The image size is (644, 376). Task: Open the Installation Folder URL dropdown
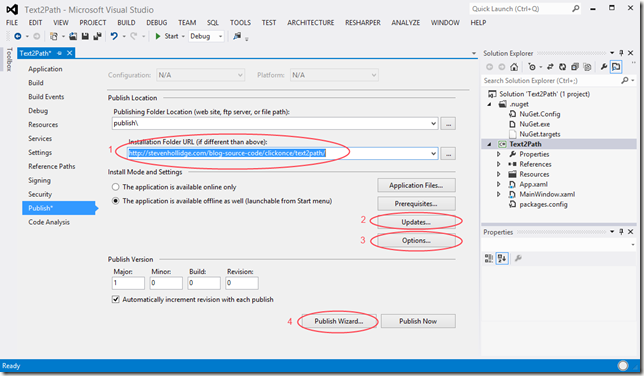click(x=434, y=153)
